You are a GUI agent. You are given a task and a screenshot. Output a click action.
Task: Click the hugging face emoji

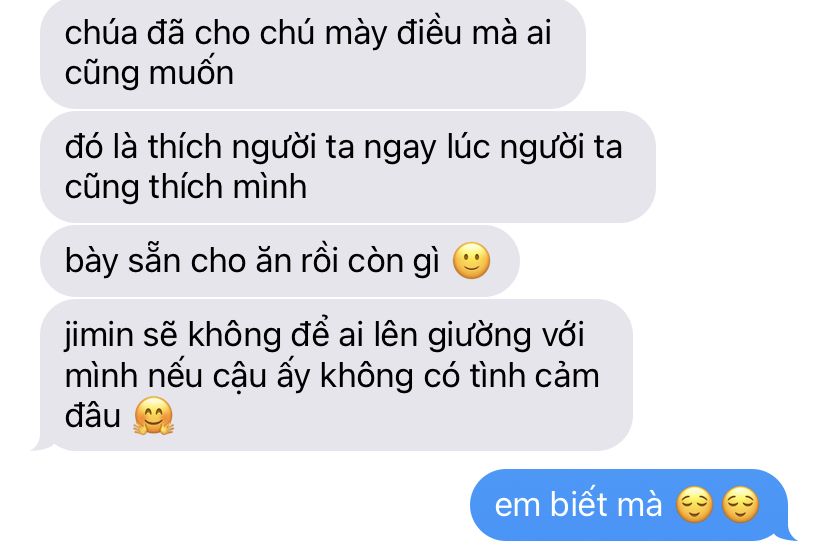pos(153,415)
